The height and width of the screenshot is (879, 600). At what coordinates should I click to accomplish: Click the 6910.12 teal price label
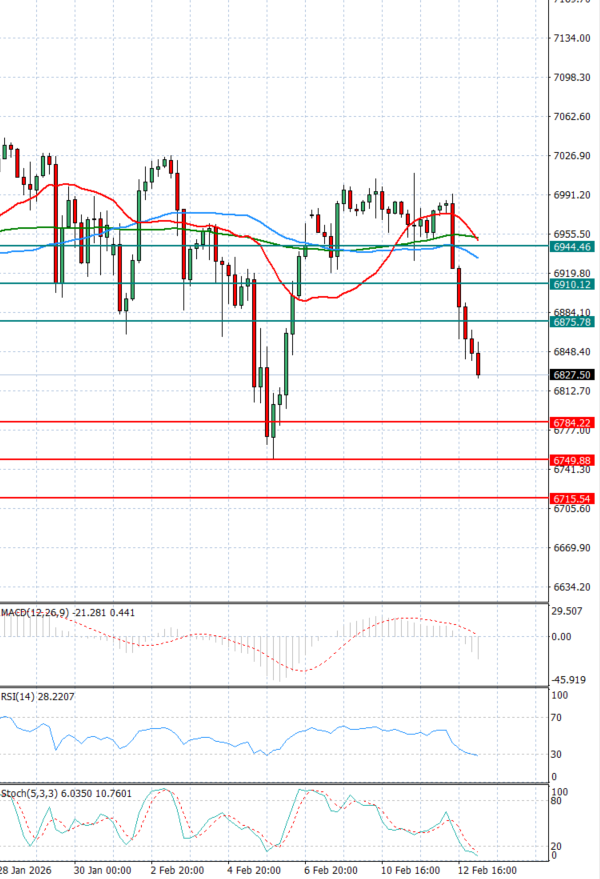572,284
